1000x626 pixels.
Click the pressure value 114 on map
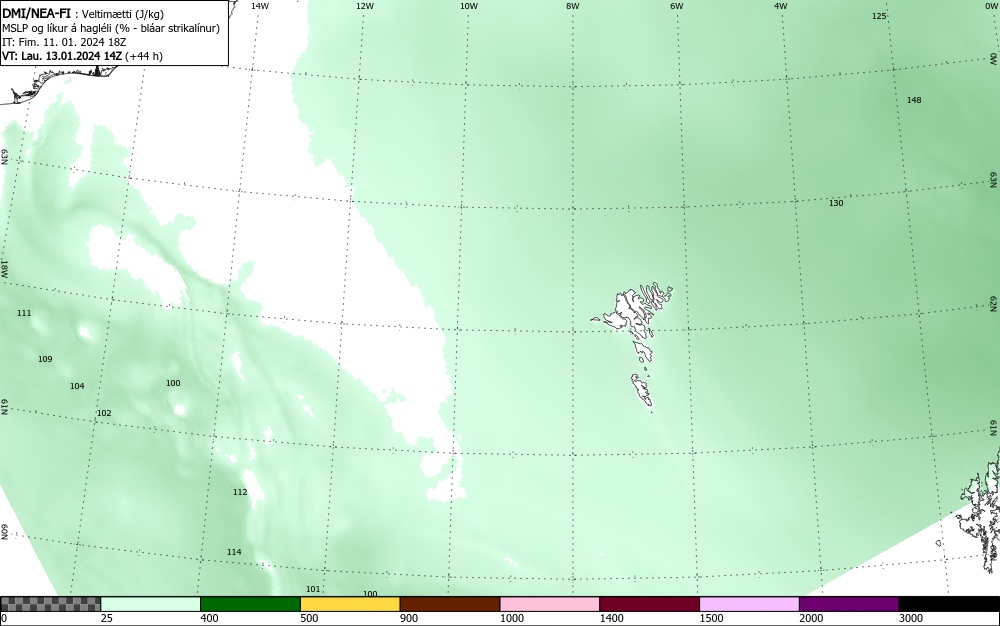234,552
